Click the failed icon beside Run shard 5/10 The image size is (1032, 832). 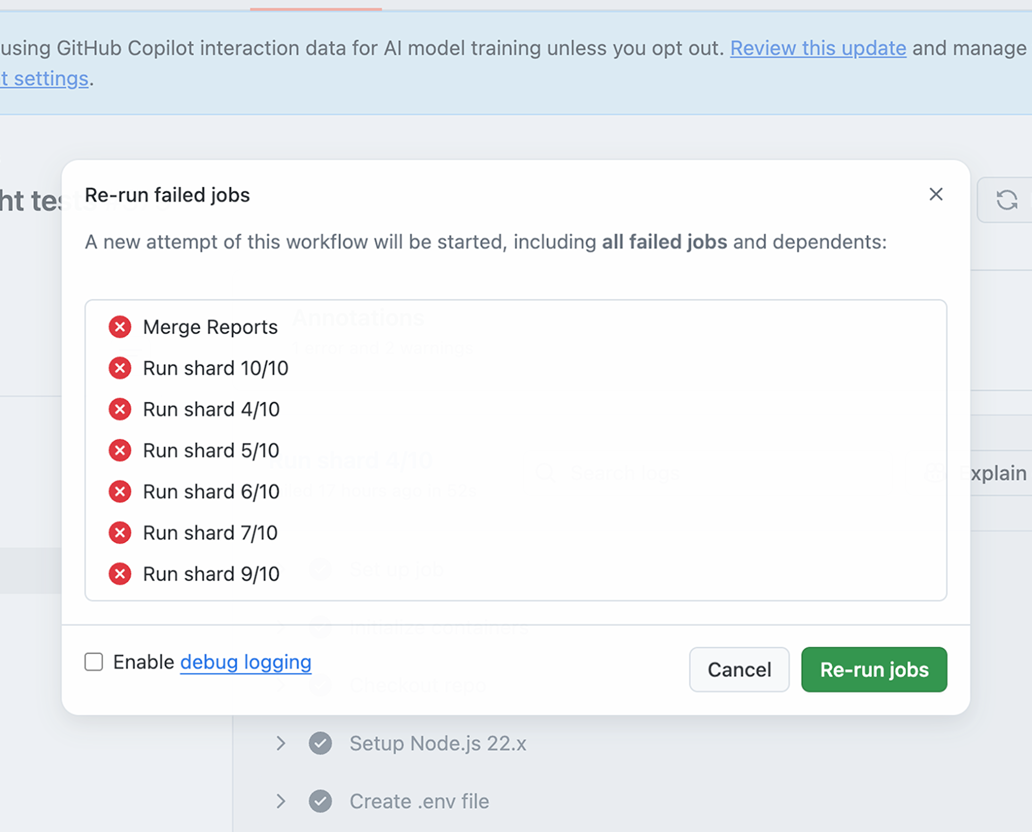coord(120,450)
